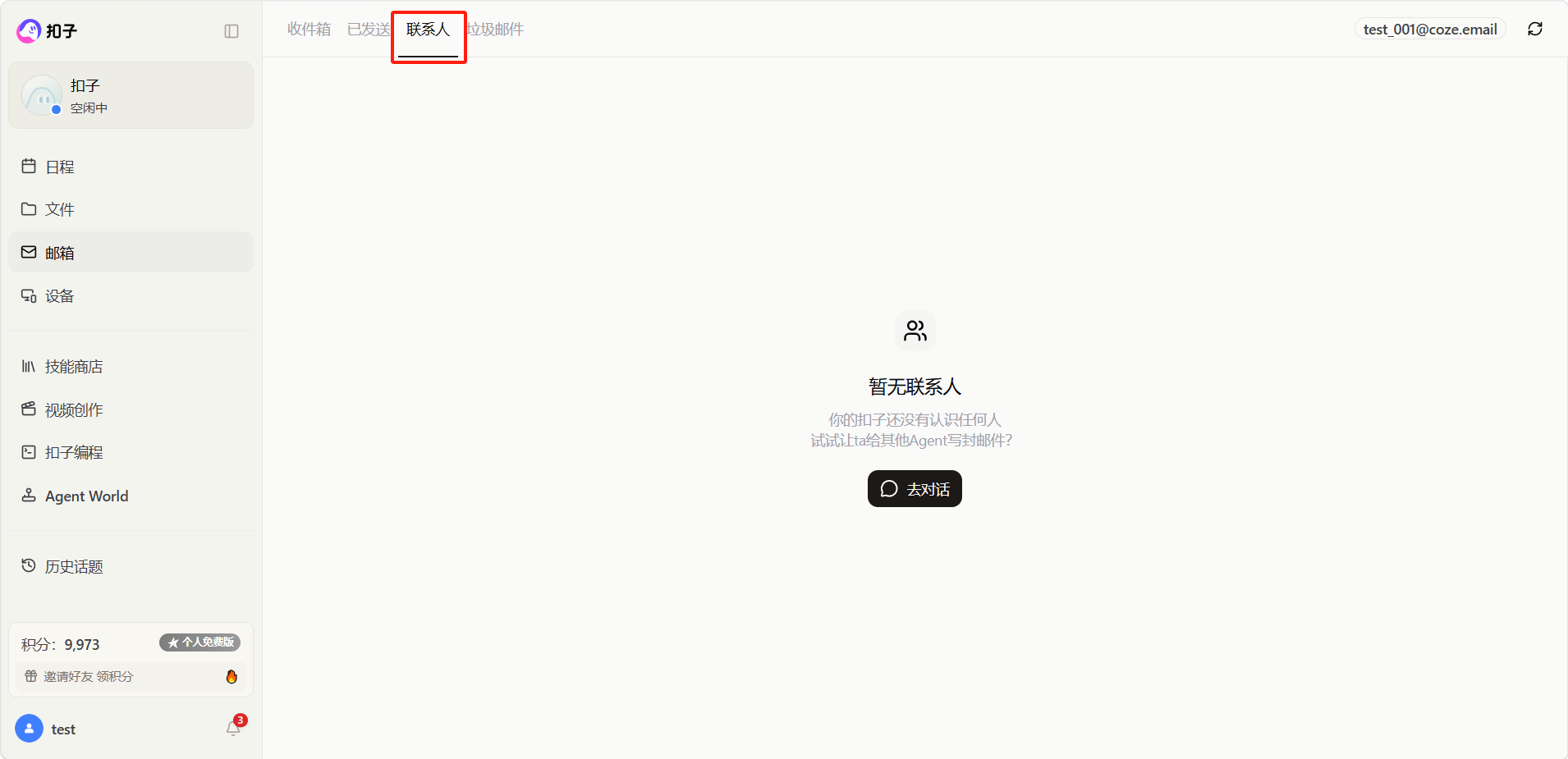Click the 空闲中 status text
This screenshot has height=759, width=1568.
89,108
